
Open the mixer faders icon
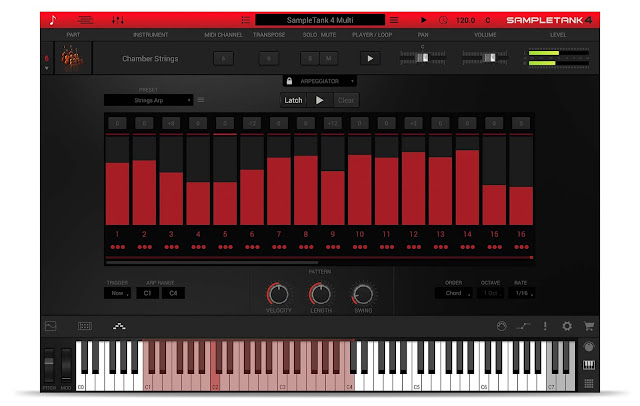pyautogui.click(x=118, y=20)
